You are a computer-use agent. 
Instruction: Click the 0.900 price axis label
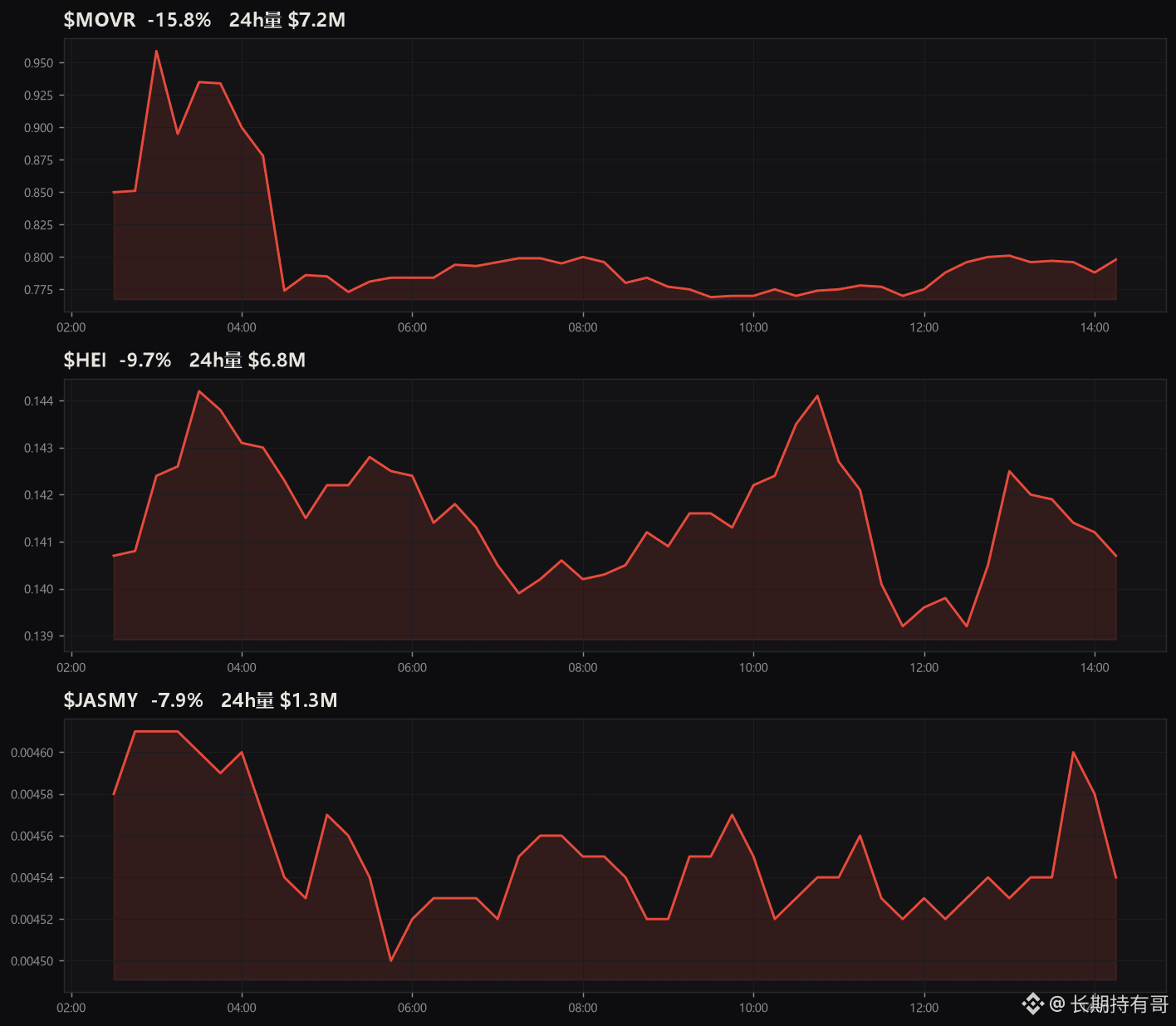38,128
